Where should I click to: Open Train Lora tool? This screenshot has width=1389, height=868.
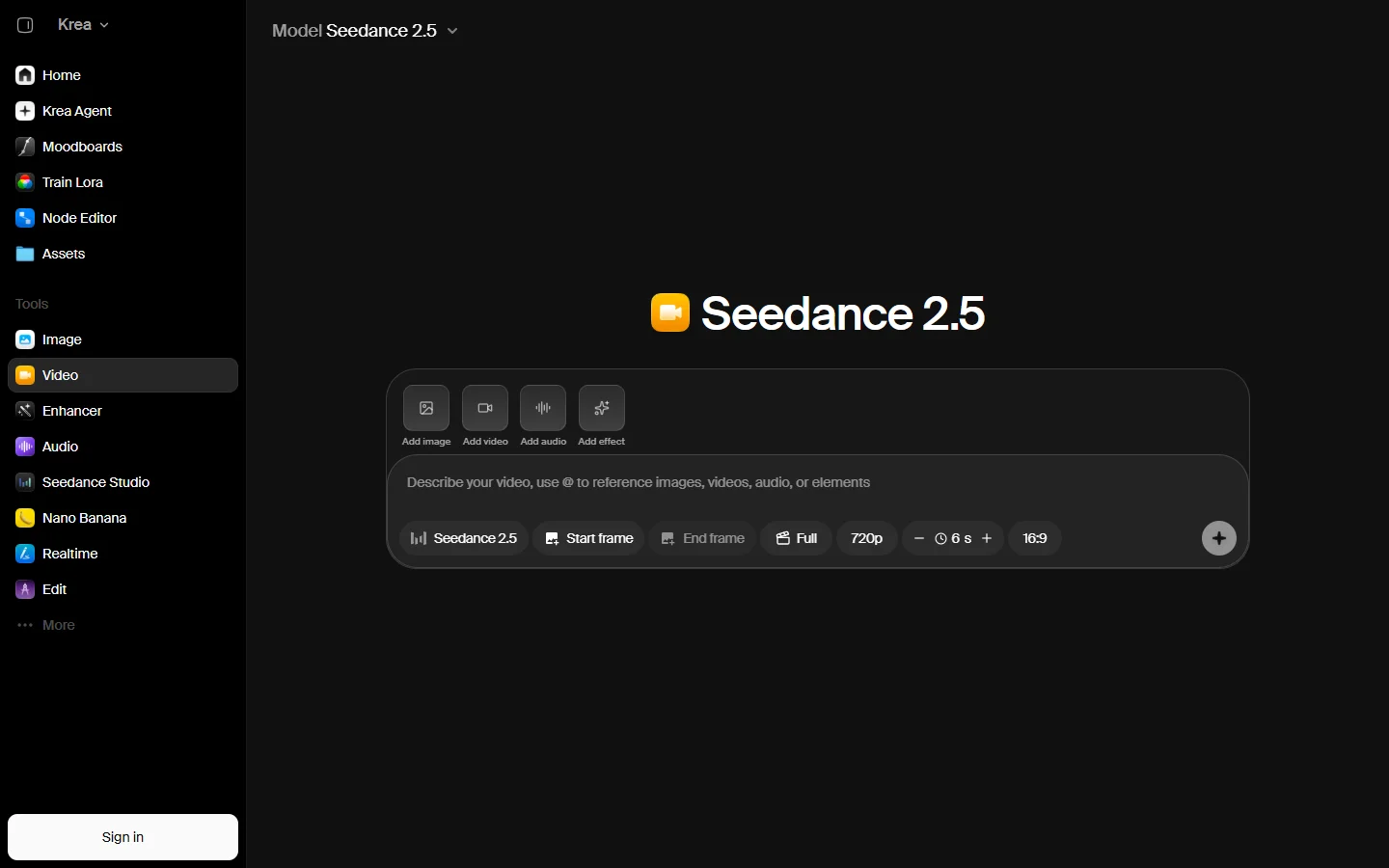click(x=123, y=182)
